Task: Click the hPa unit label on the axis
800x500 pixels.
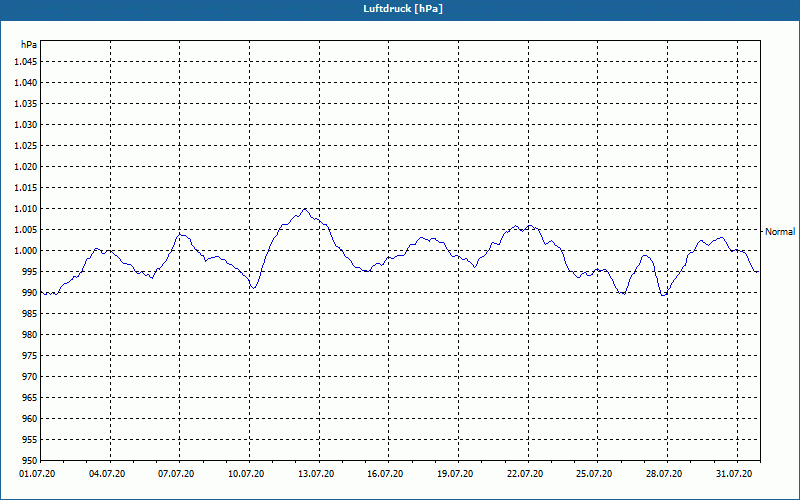Action: tap(29, 45)
